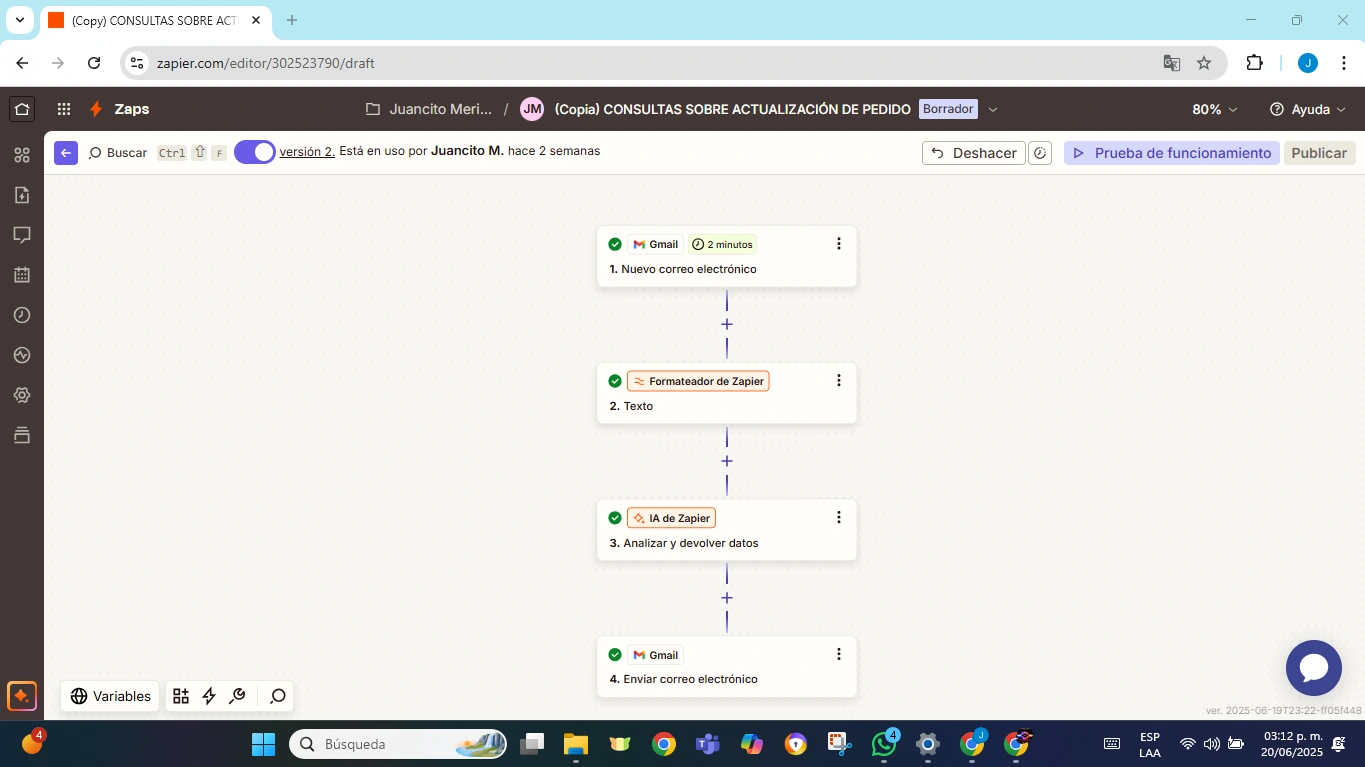Click the add-blocks grid icon in bottom toolbar
The width and height of the screenshot is (1365, 767).
pos(181,696)
